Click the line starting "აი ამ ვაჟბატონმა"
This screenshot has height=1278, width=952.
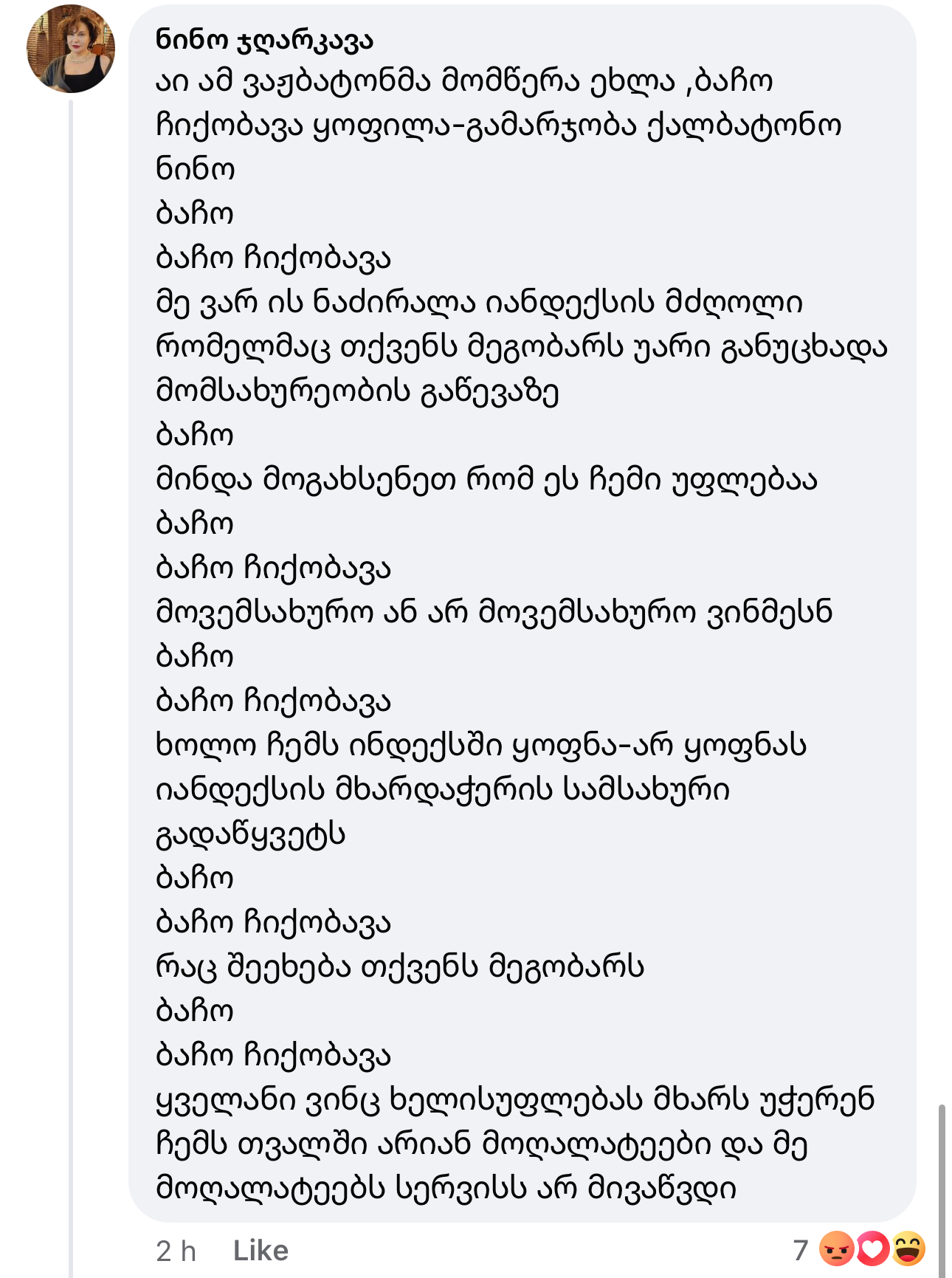[463, 81]
